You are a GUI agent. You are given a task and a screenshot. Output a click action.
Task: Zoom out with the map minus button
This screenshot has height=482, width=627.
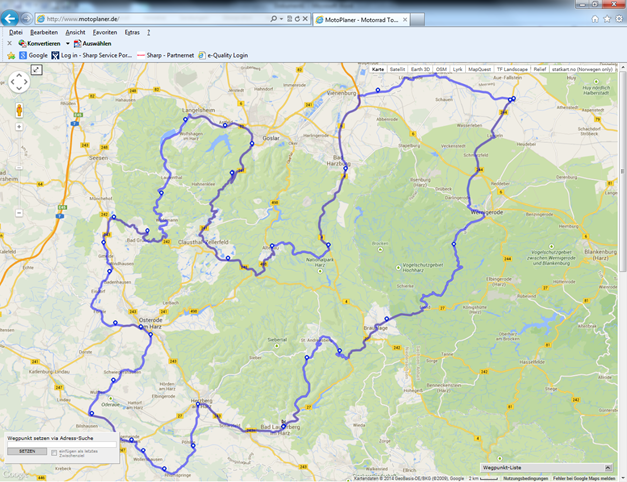point(19,213)
